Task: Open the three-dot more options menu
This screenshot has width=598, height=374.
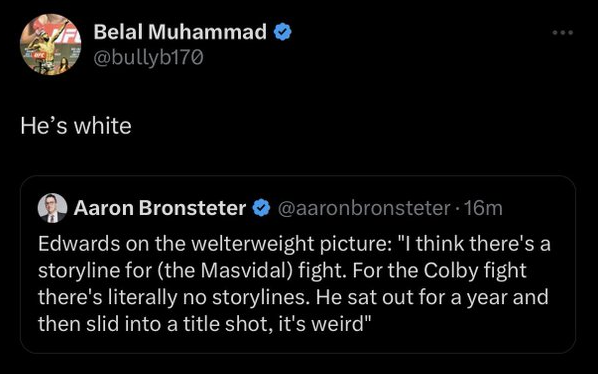Action: (x=563, y=33)
